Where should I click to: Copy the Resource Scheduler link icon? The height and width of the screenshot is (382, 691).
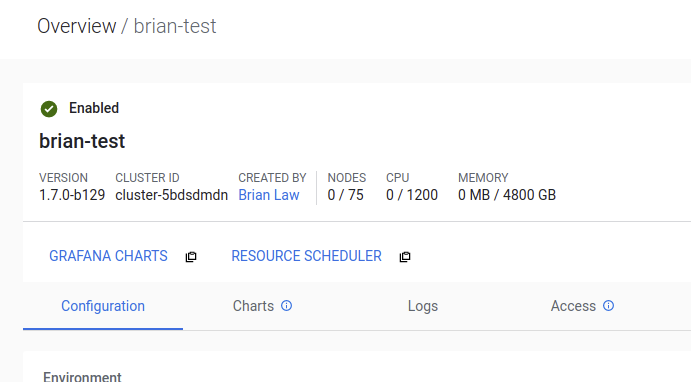pos(405,256)
